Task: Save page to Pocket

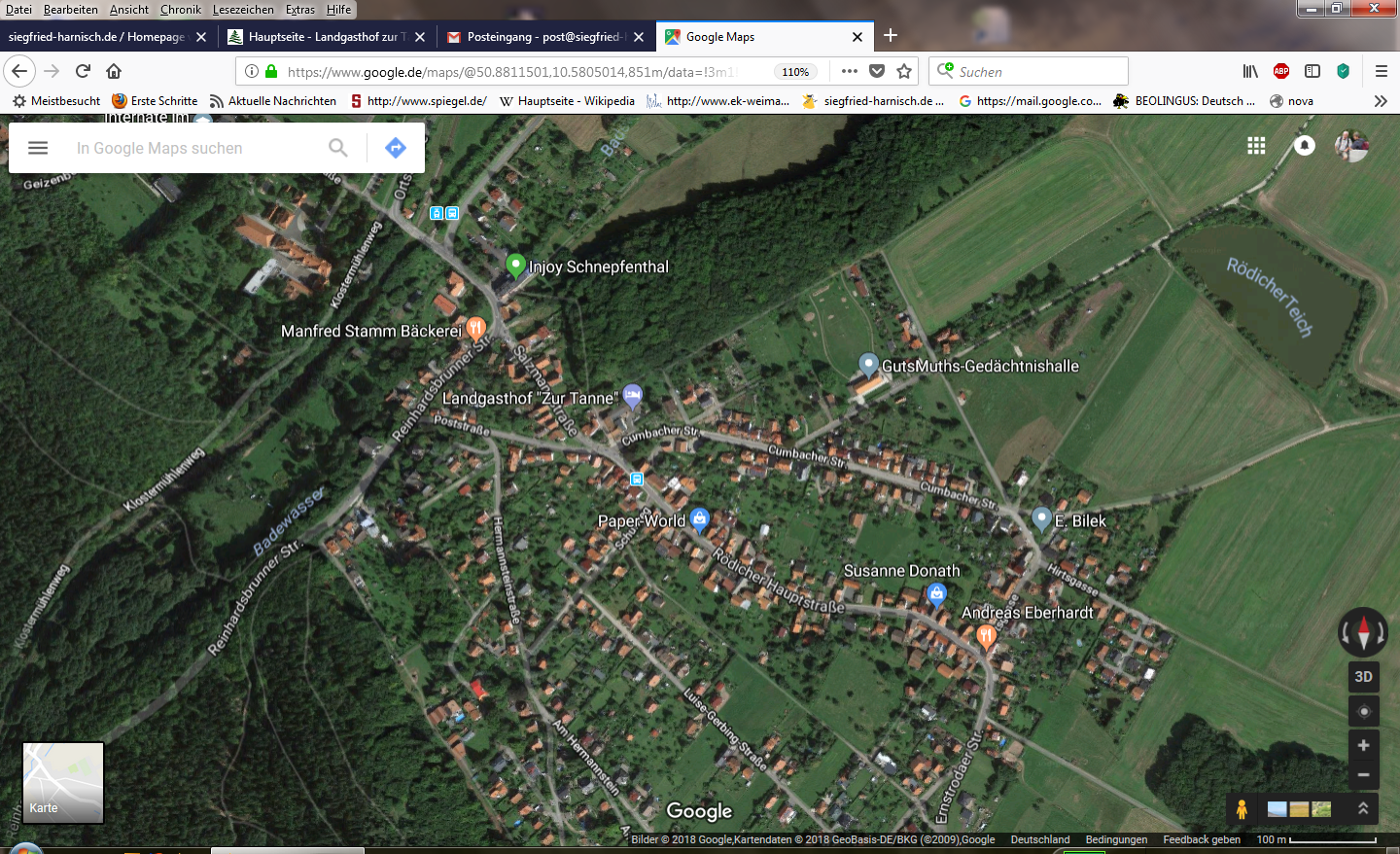Action: 877,71
